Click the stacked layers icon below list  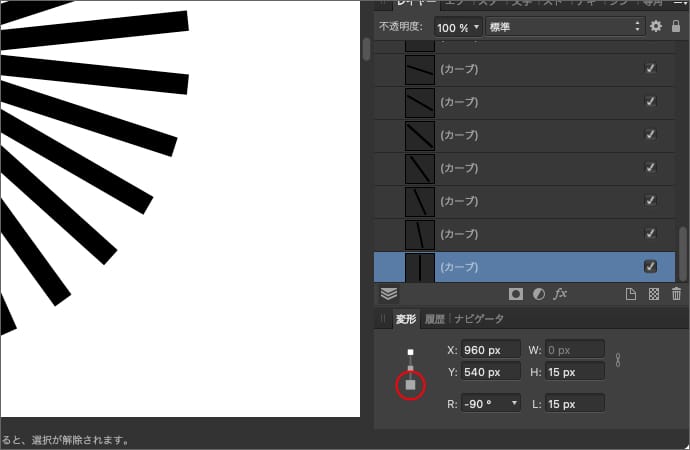tap(389, 294)
